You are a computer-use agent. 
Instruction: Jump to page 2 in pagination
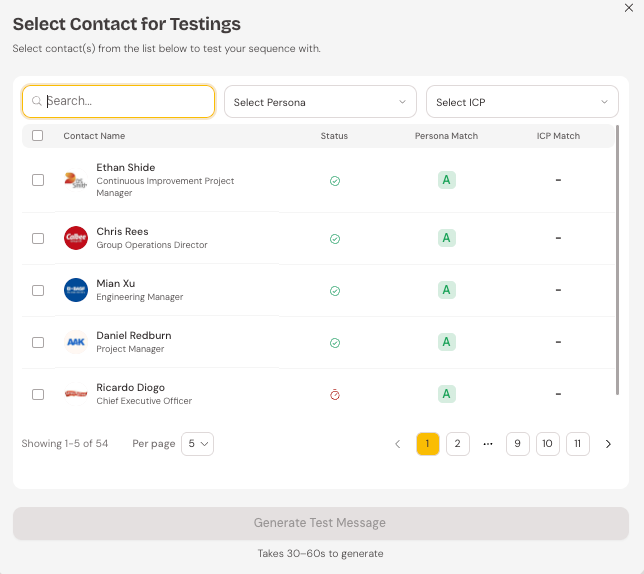457,444
